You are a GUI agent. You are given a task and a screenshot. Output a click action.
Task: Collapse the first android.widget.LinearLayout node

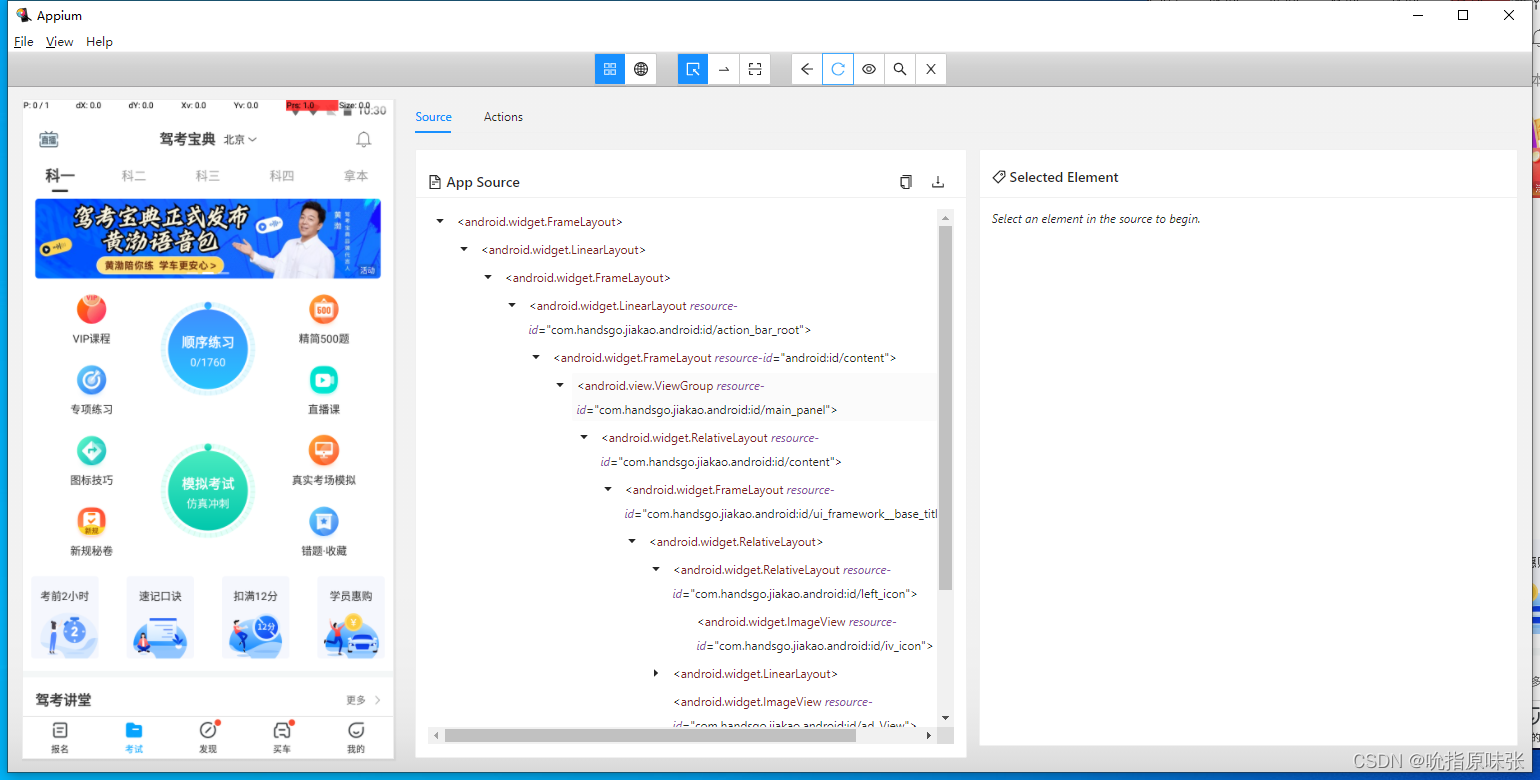464,249
